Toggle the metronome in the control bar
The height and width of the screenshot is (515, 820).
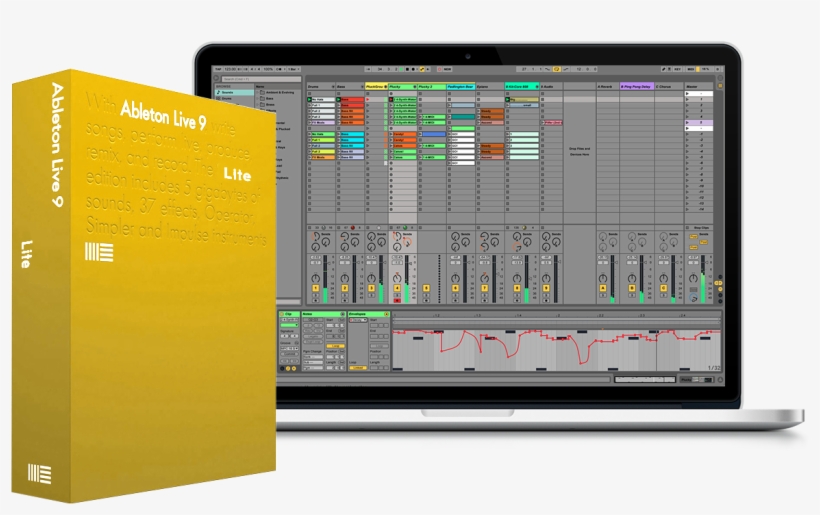280,70
